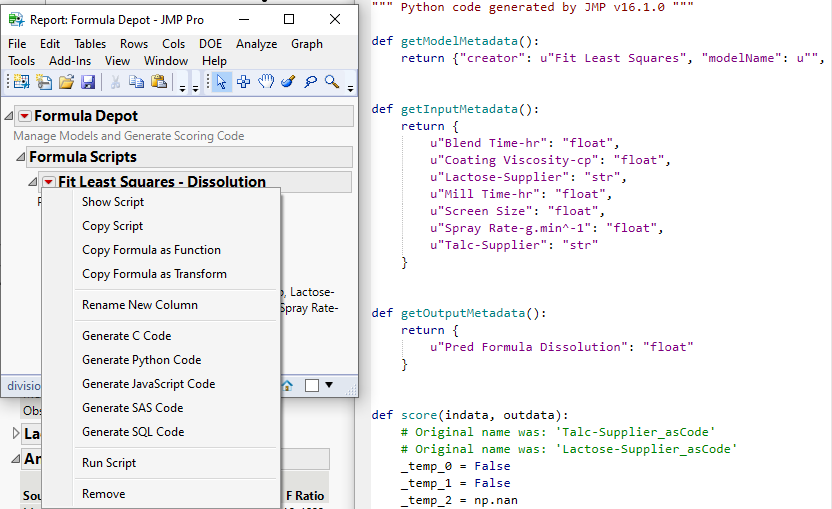Screen dimensions: 832x509
Task: Open the second toolbar overflow arrow beside the tools grip
Action: (x=195, y=88)
